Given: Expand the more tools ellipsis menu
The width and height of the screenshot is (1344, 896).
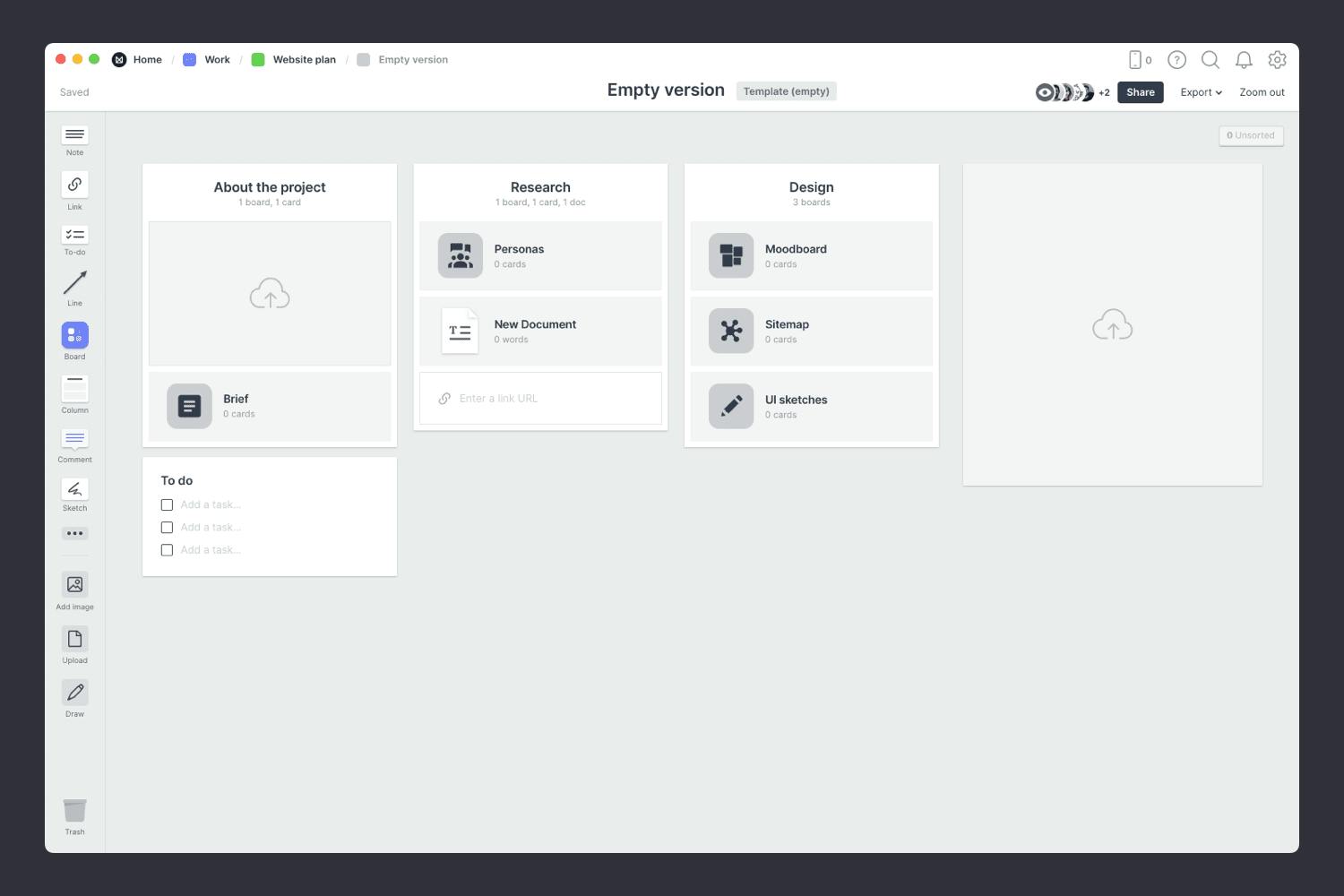Looking at the screenshot, I should (x=74, y=533).
